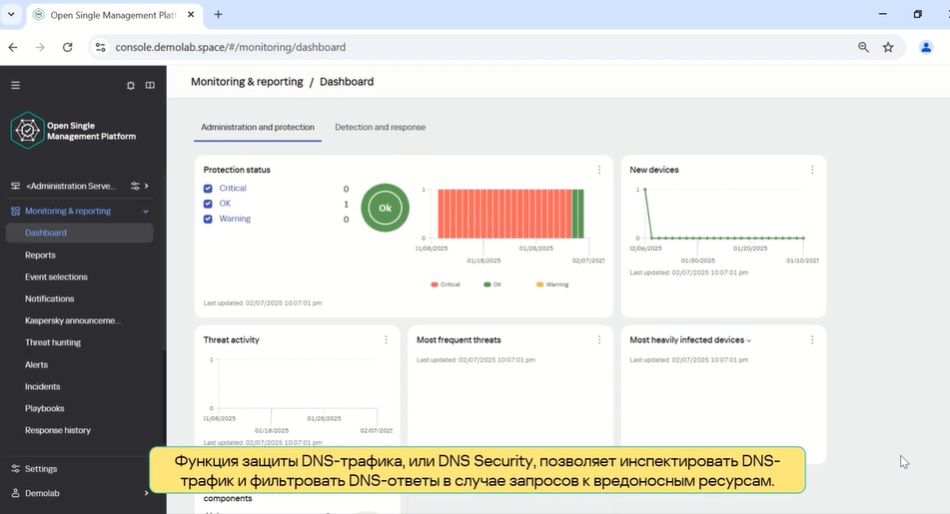Click the green OK bar in protection chart
This screenshot has height=514, width=950.
point(578,213)
